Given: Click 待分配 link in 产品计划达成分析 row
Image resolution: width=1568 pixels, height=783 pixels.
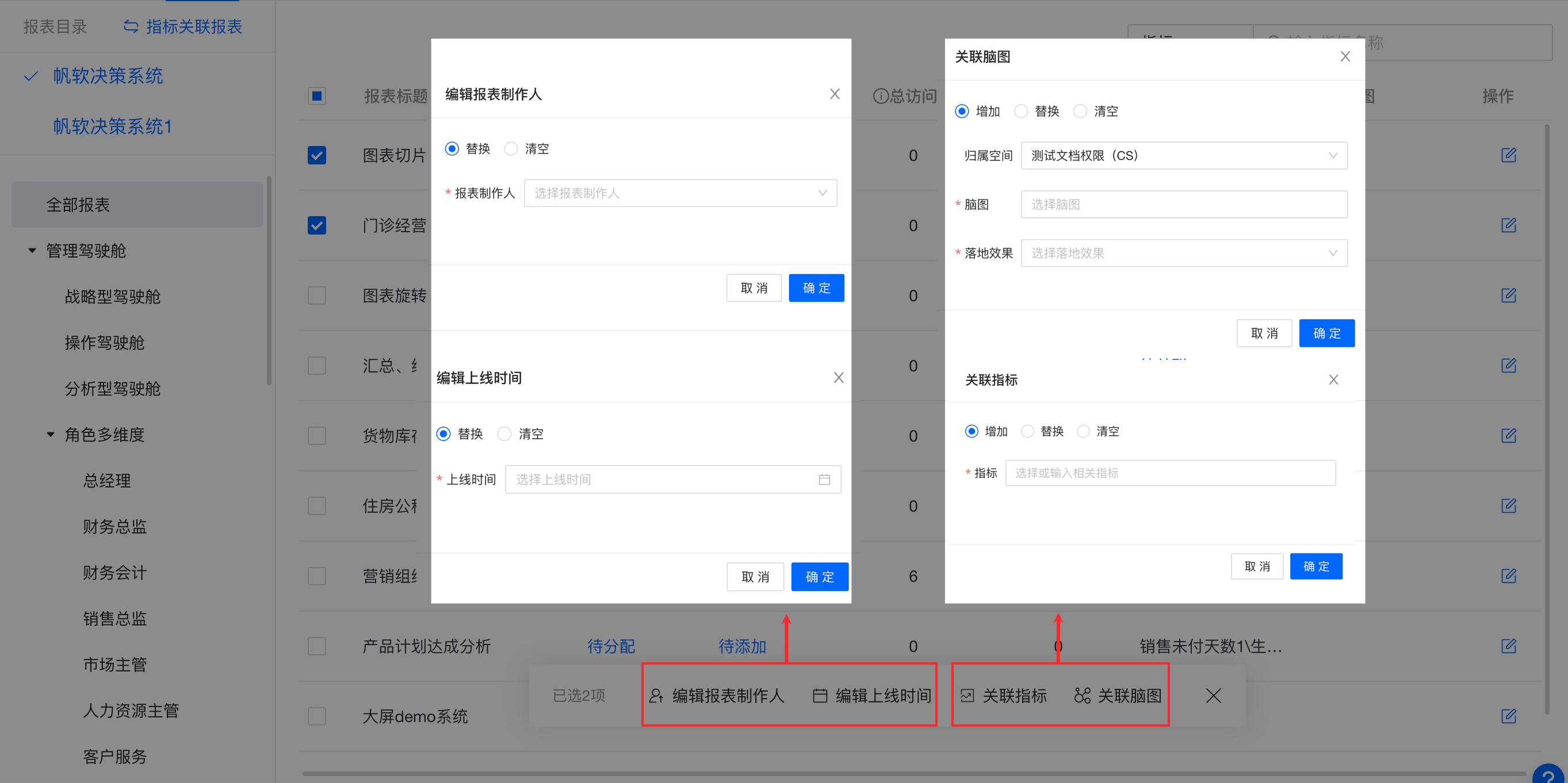Looking at the screenshot, I should coord(610,646).
